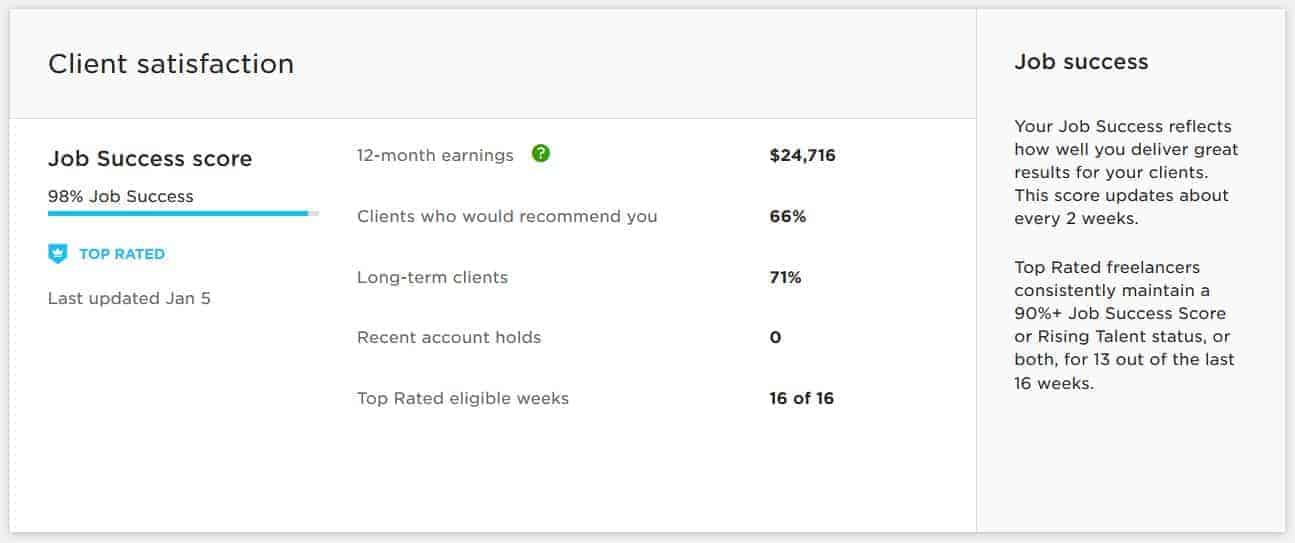Click the Last updated Jan 5 text
This screenshot has width=1295, height=543.
(129, 298)
